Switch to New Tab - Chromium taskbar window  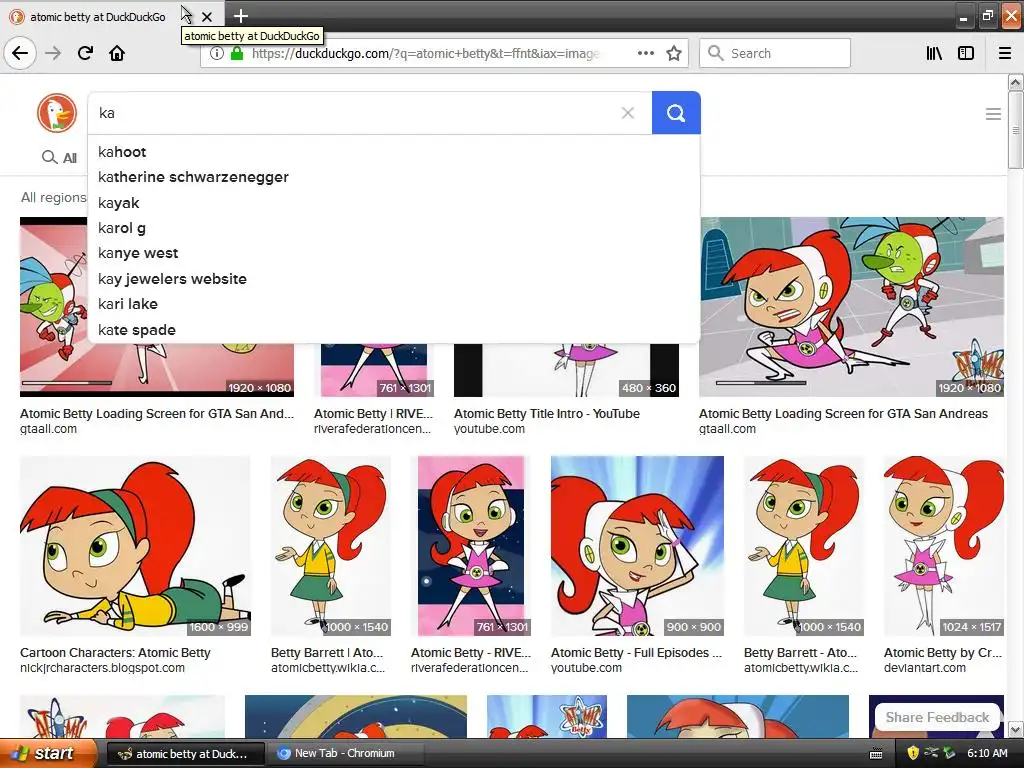click(x=345, y=753)
